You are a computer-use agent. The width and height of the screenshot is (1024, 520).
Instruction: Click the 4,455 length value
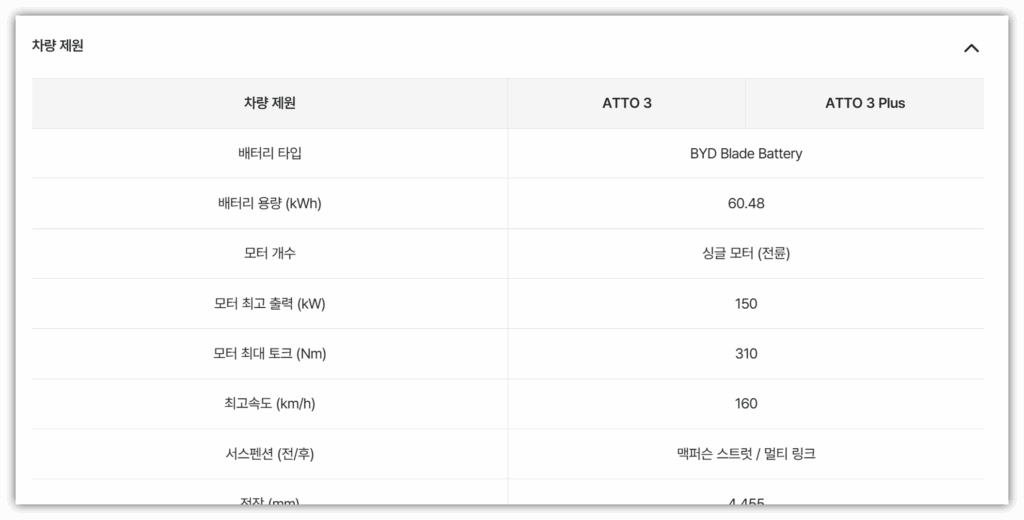tap(746, 500)
